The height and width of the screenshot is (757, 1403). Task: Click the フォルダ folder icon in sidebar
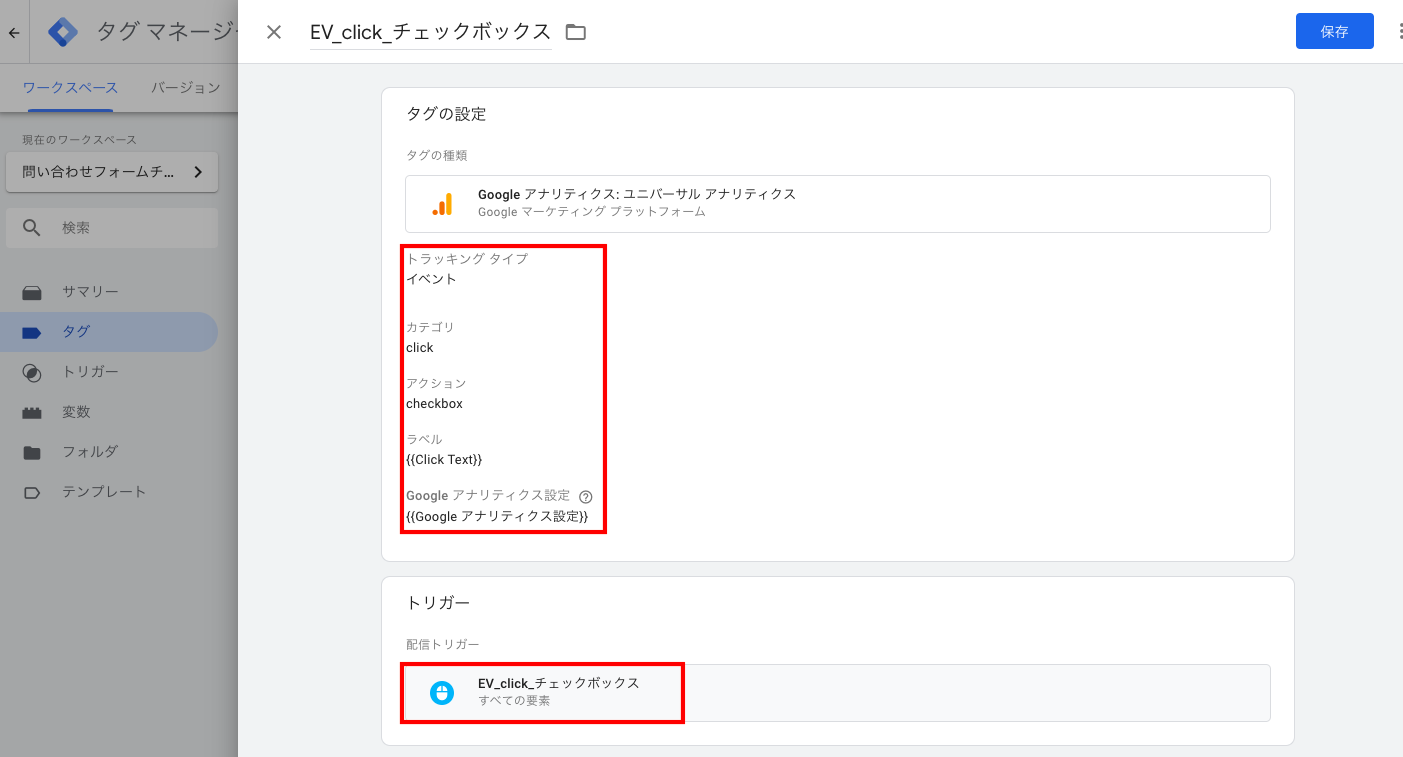pos(32,452)
